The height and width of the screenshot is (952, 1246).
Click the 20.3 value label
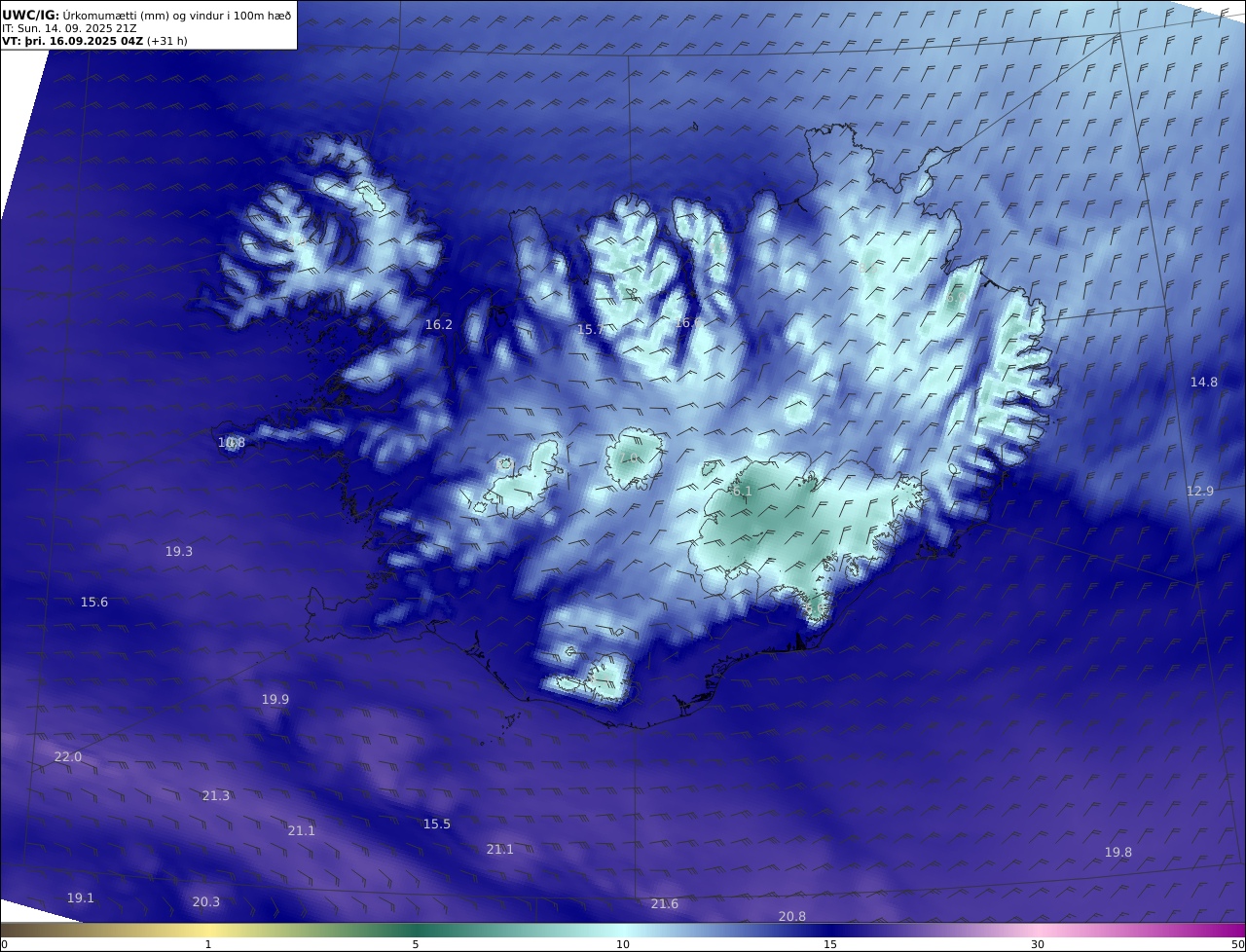206,902
